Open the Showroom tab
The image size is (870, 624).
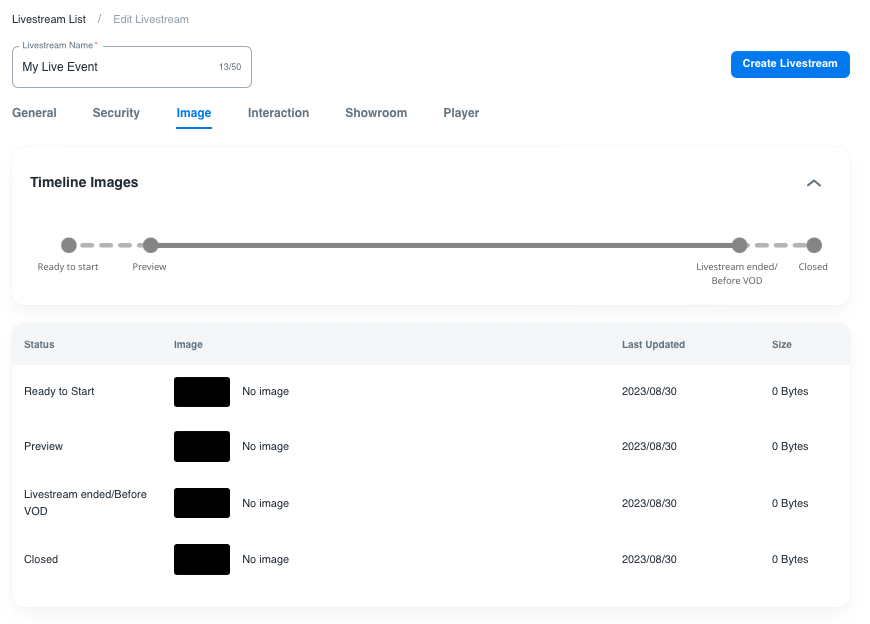376,113
